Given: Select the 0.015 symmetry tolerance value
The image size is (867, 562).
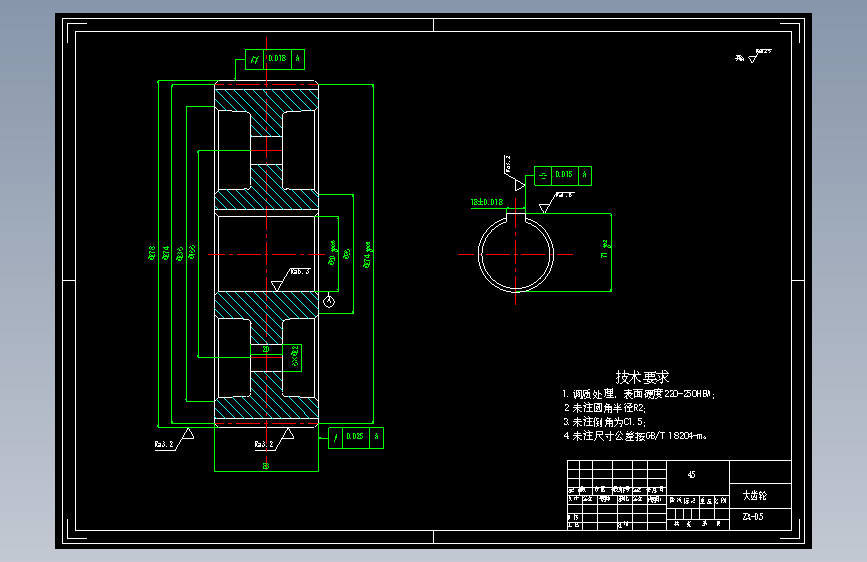Looking at the screenshot, I should (x=564, y=174).
